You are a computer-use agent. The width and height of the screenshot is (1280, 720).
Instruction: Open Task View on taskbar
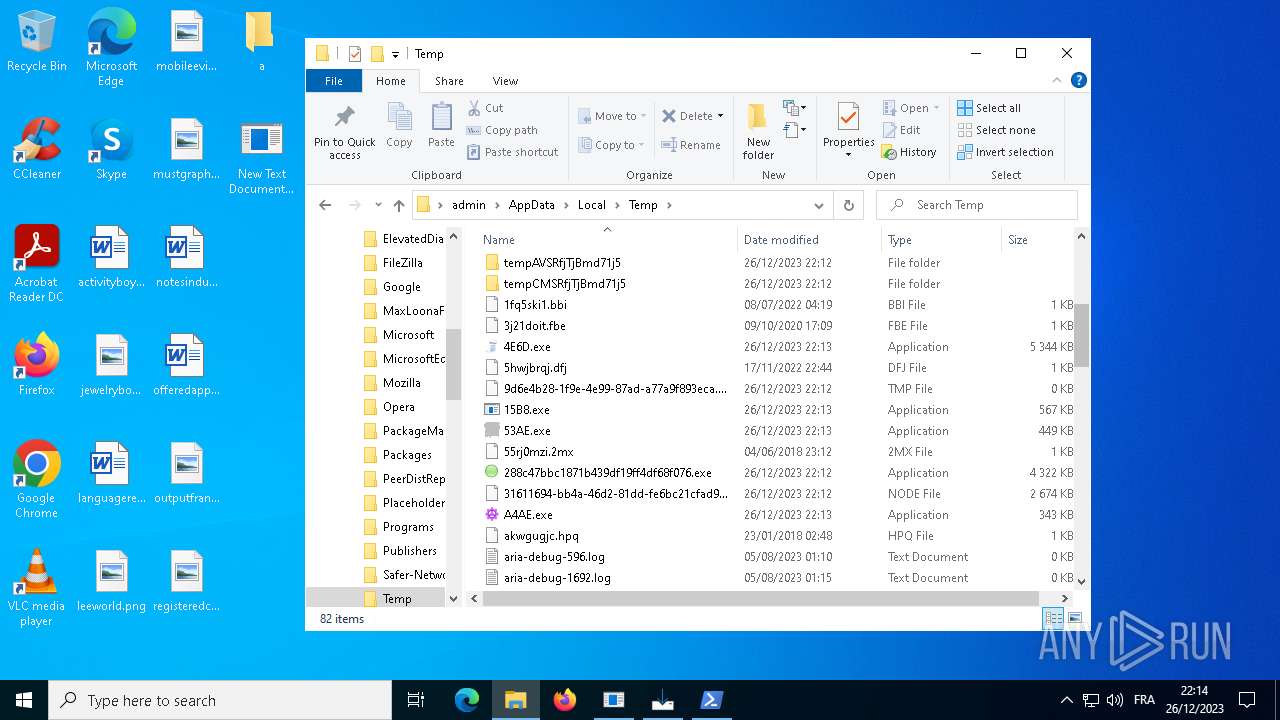(x=416, y=700)
